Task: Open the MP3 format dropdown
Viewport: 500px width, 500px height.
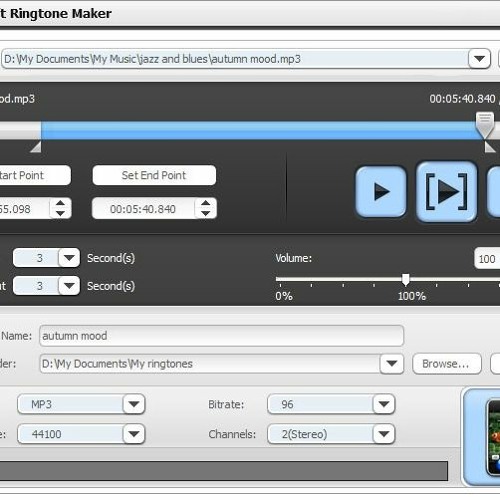Action: tap(134, 404)
